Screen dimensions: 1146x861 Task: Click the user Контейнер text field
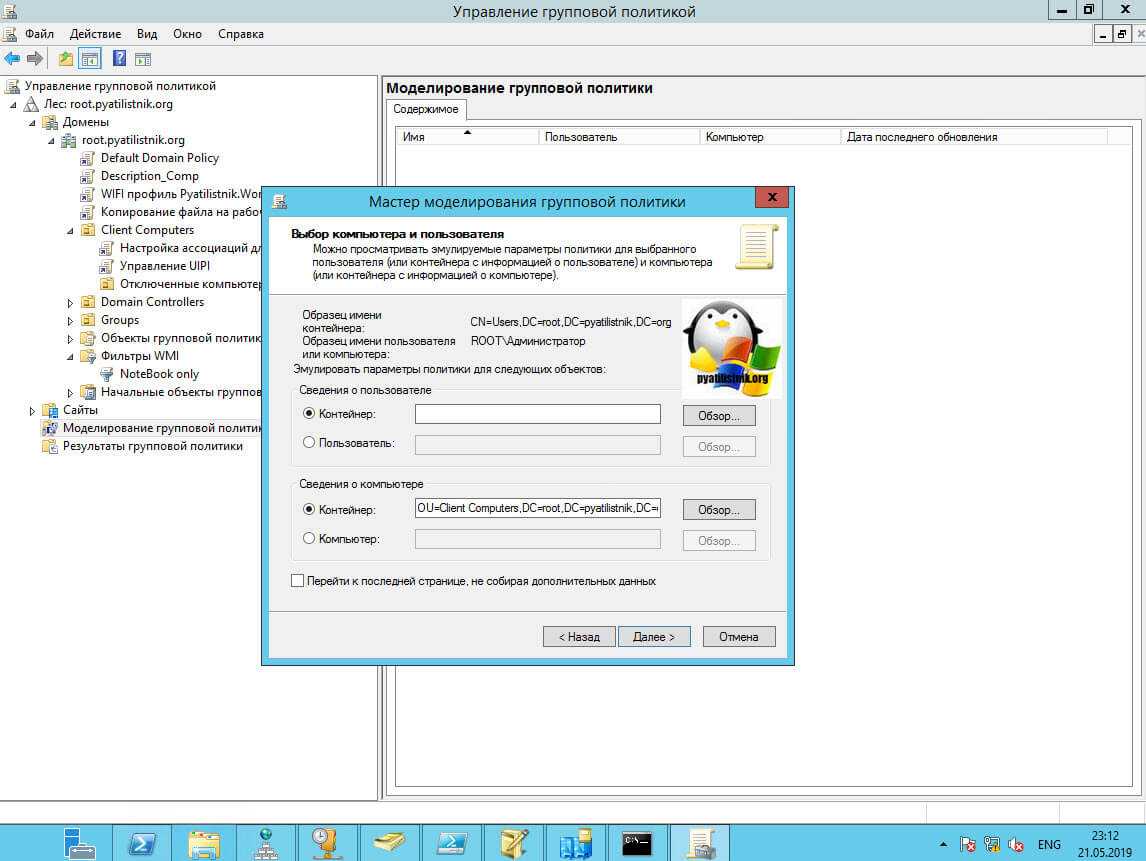click(x=538, y=414)
